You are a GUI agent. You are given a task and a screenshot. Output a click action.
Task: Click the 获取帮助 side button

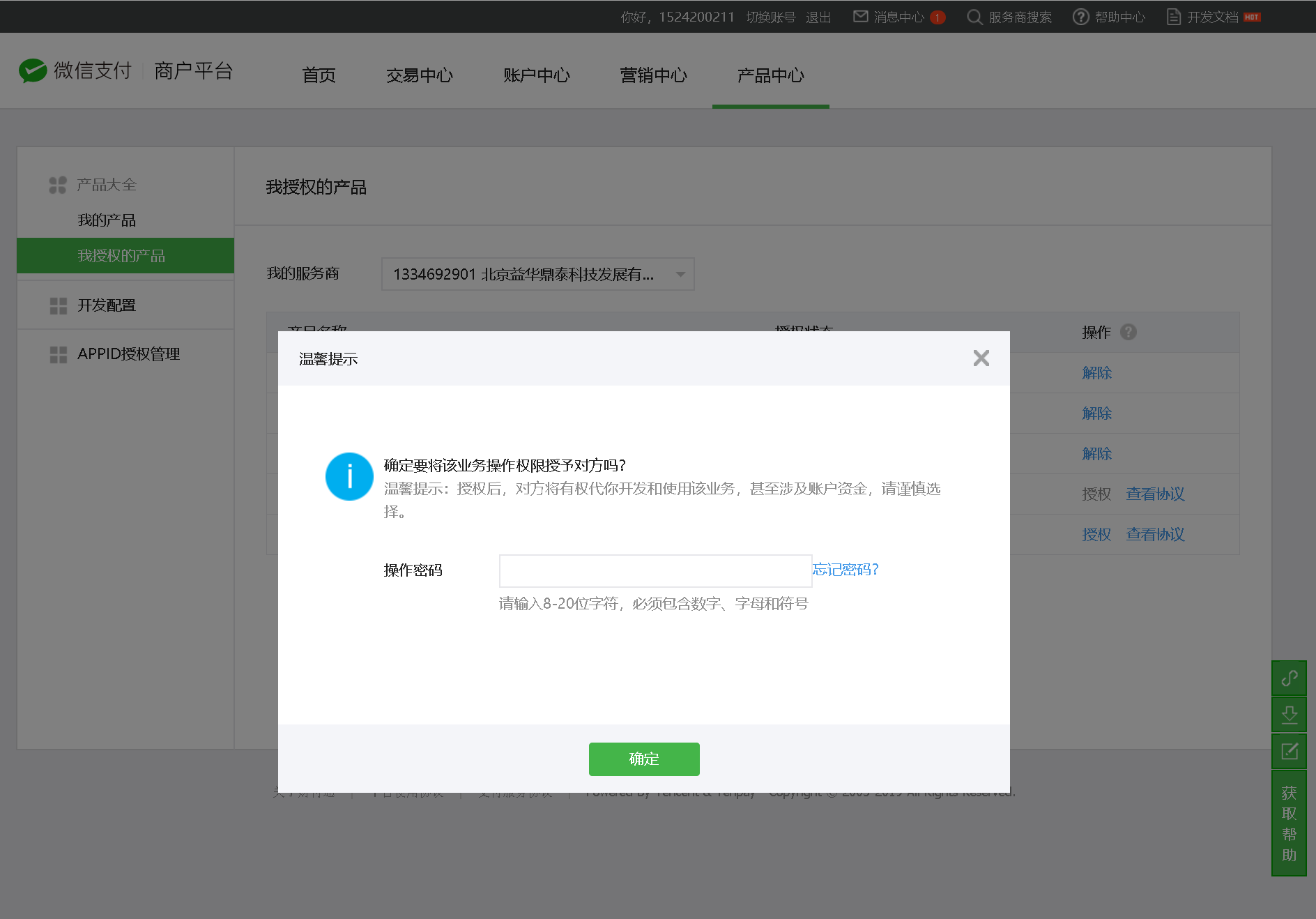coord(1289,823)
